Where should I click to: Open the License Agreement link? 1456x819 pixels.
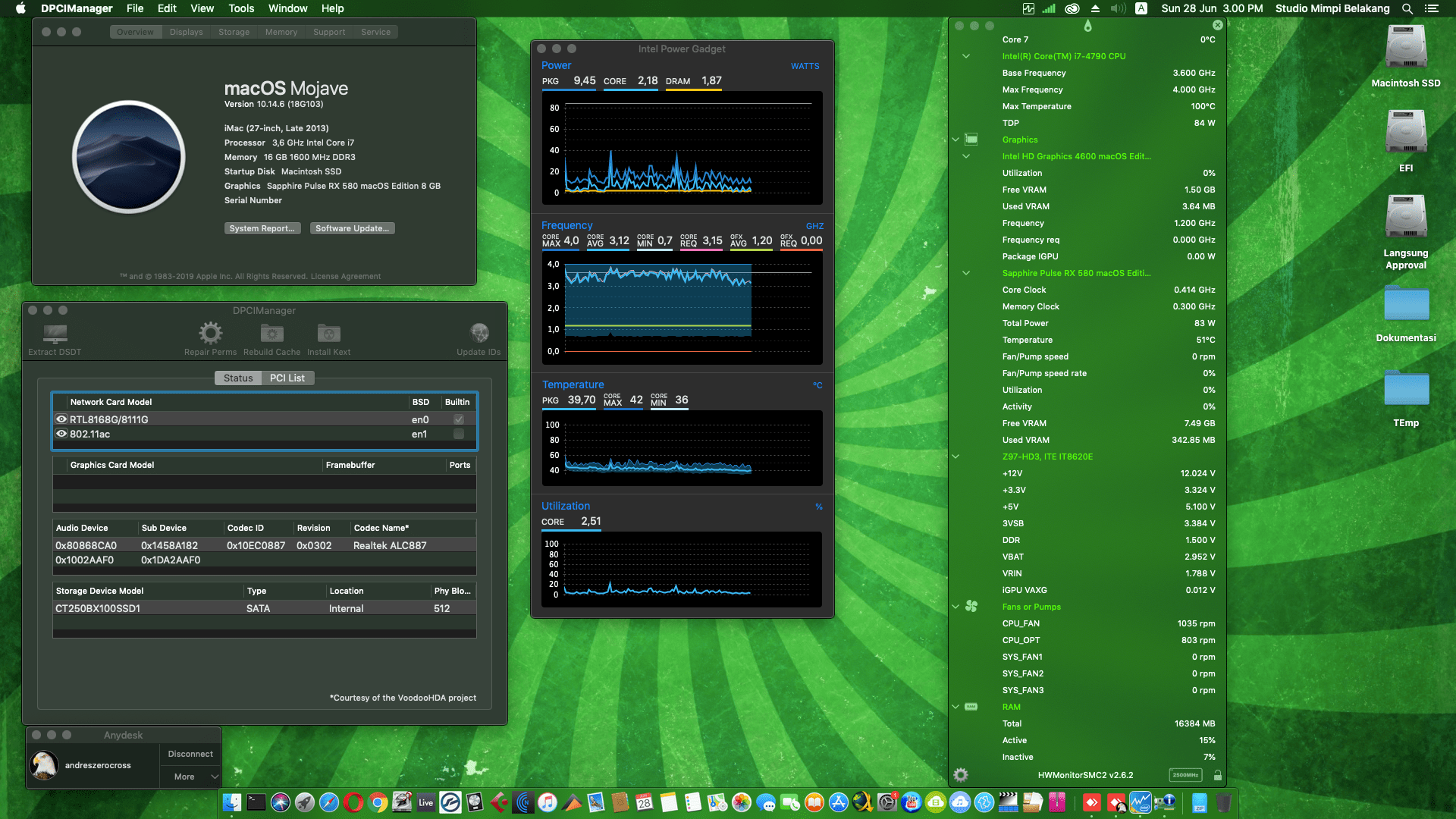click(346, 276)
